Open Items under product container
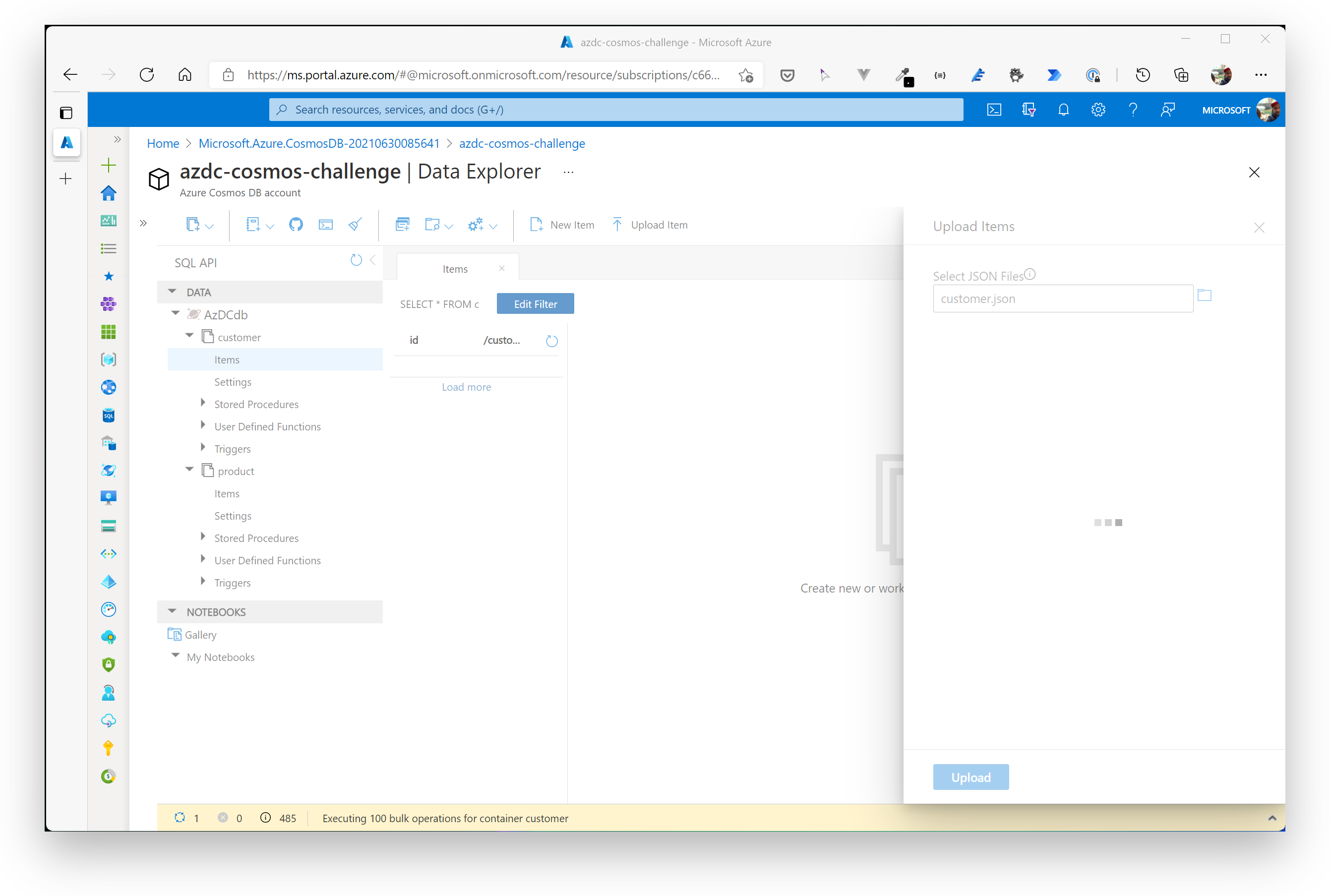The width and height of the screenshot is (1330, 896). (x=227, y=493)
